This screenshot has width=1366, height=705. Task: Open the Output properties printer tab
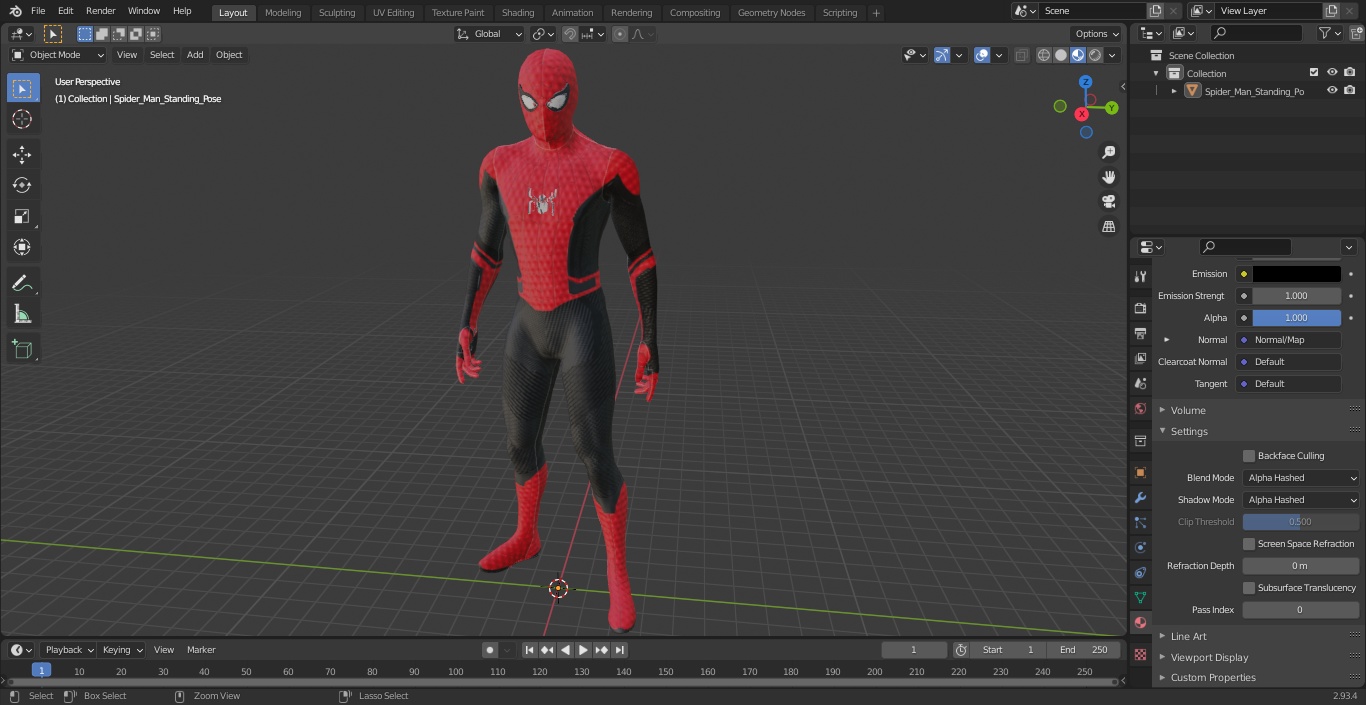click(x=1140, y=333)
